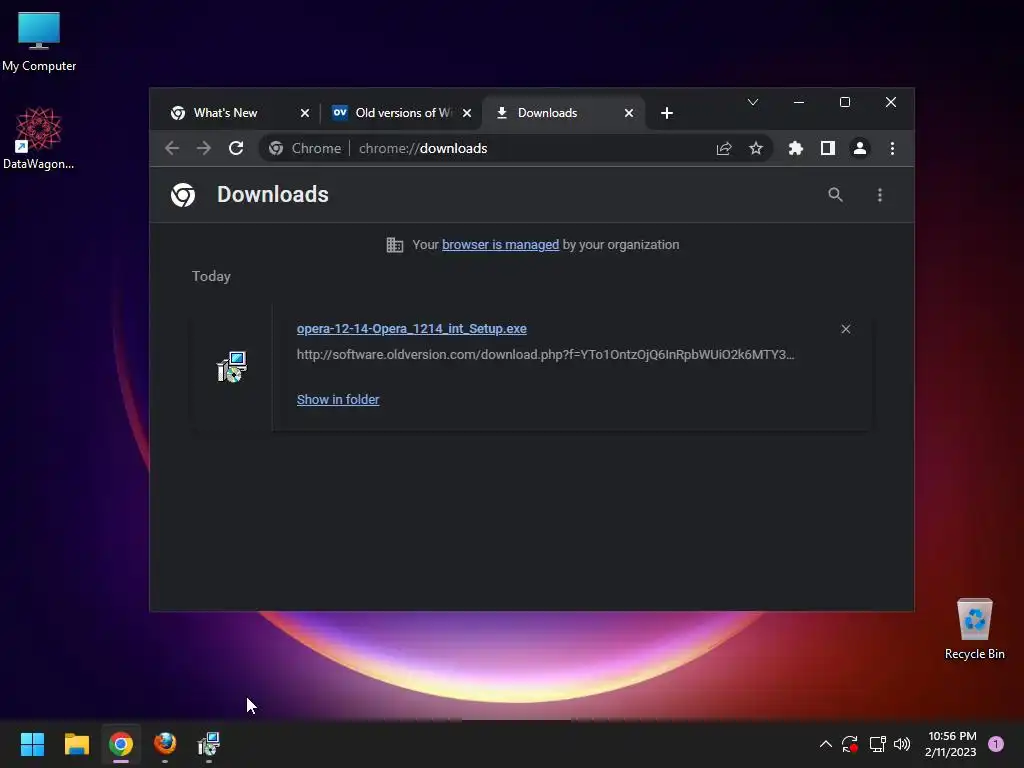The width and height of the screenshot is (1024, 768).
Task: Click the Chrome taskbar icon
Action: 121,744
